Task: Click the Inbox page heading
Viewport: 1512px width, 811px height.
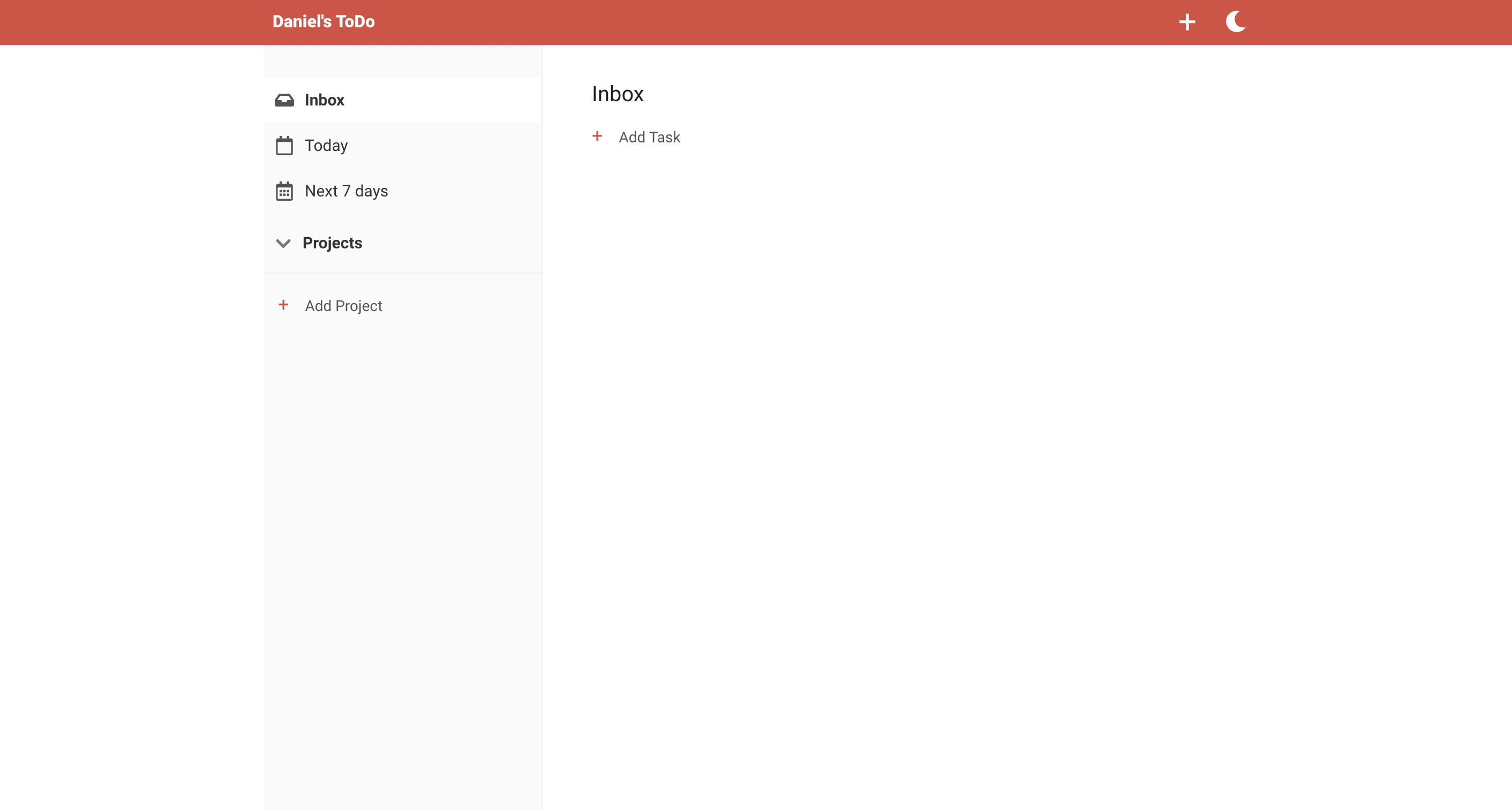Action: 618,94
